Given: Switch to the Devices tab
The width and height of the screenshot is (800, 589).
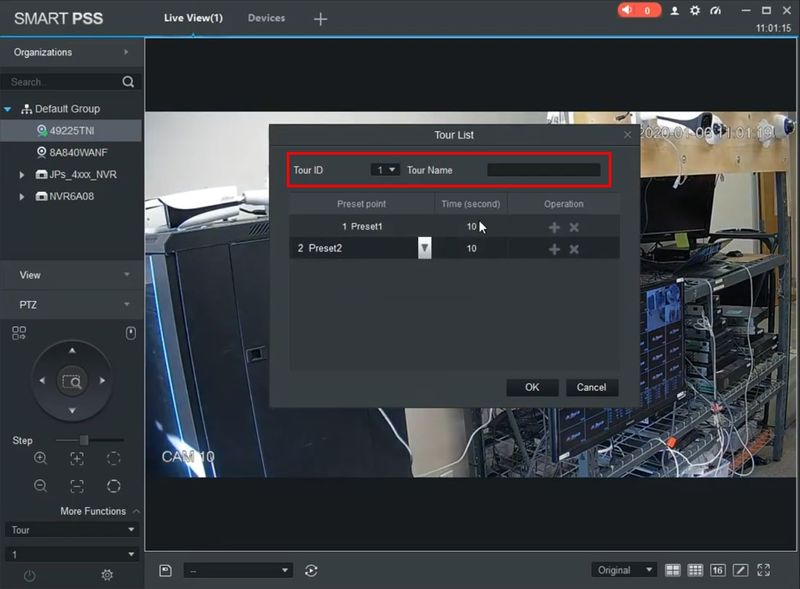Looking at the screenshot, I should tap(266, 18).
